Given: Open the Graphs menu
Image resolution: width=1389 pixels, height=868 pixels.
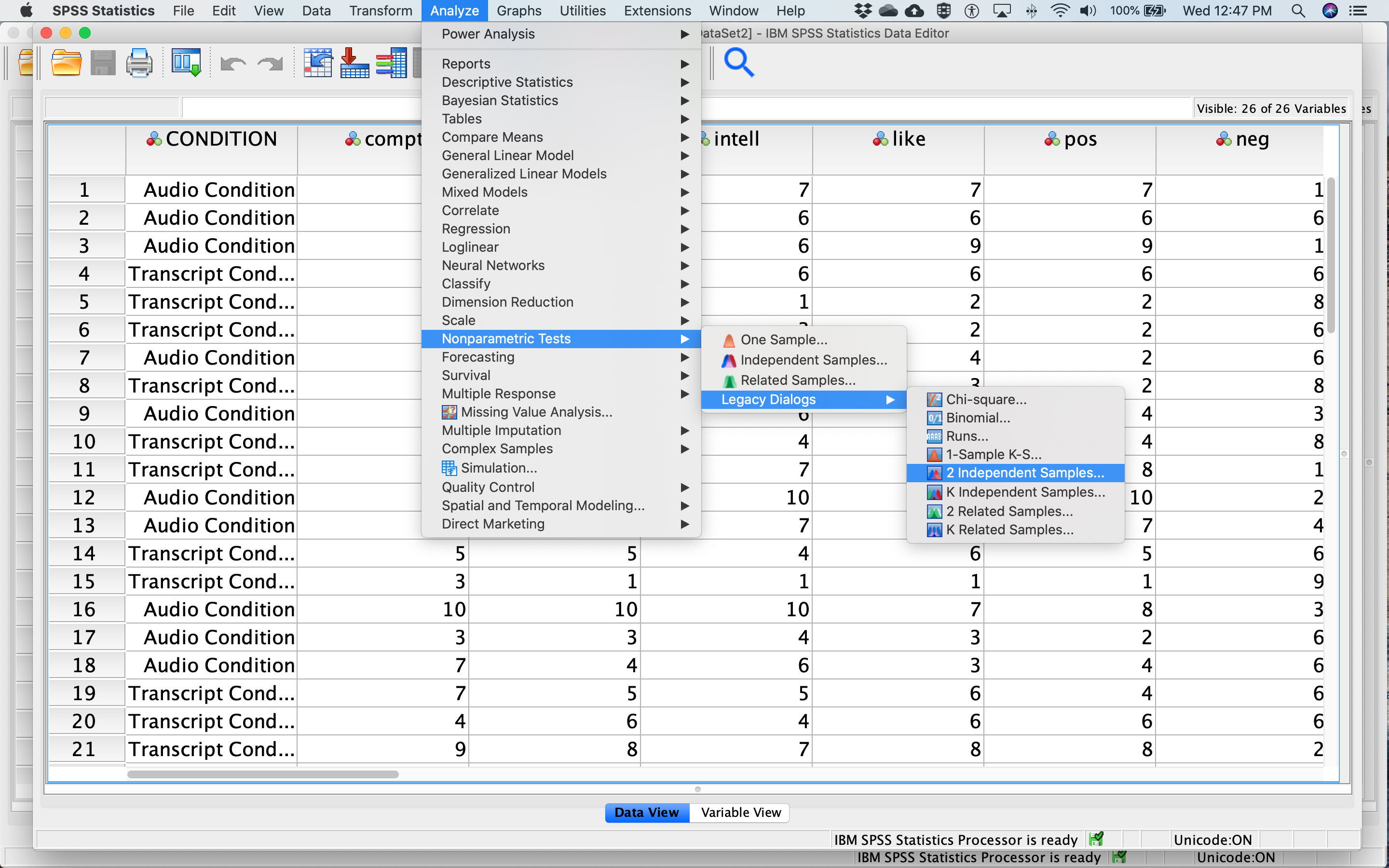Looking at the screenshot, I should [519, 10].
